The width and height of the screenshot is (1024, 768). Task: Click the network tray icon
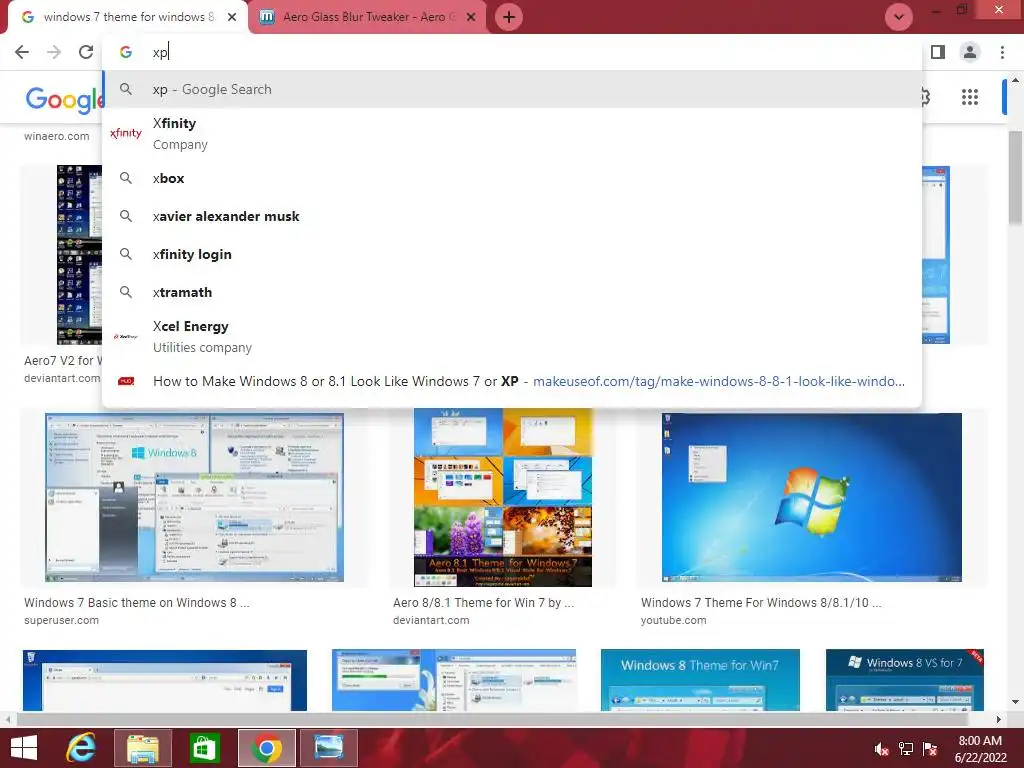tap(906, 749)
